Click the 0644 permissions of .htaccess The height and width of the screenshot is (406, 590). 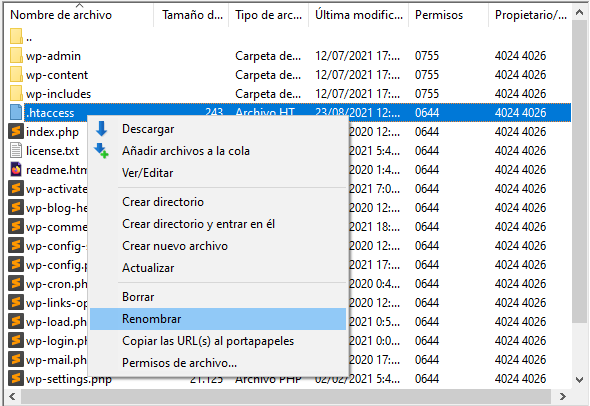(x=427, y=113)
